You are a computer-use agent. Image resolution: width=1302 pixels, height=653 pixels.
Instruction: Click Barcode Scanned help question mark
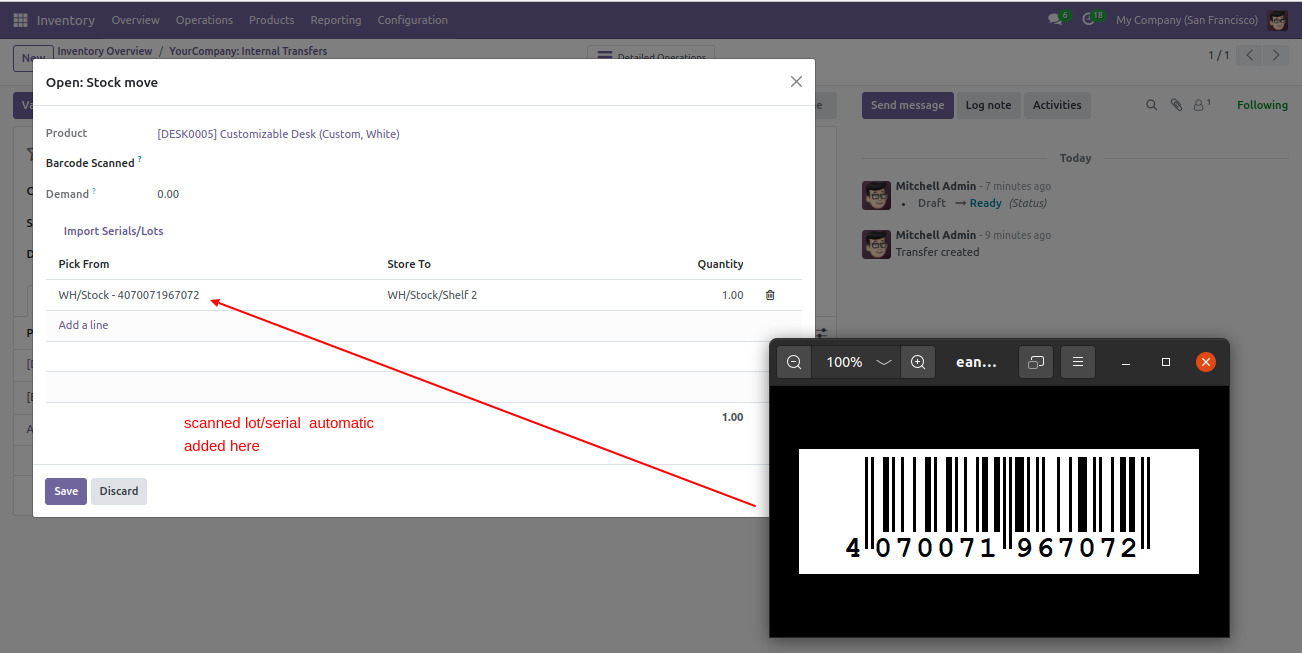[x=139, y=159]
